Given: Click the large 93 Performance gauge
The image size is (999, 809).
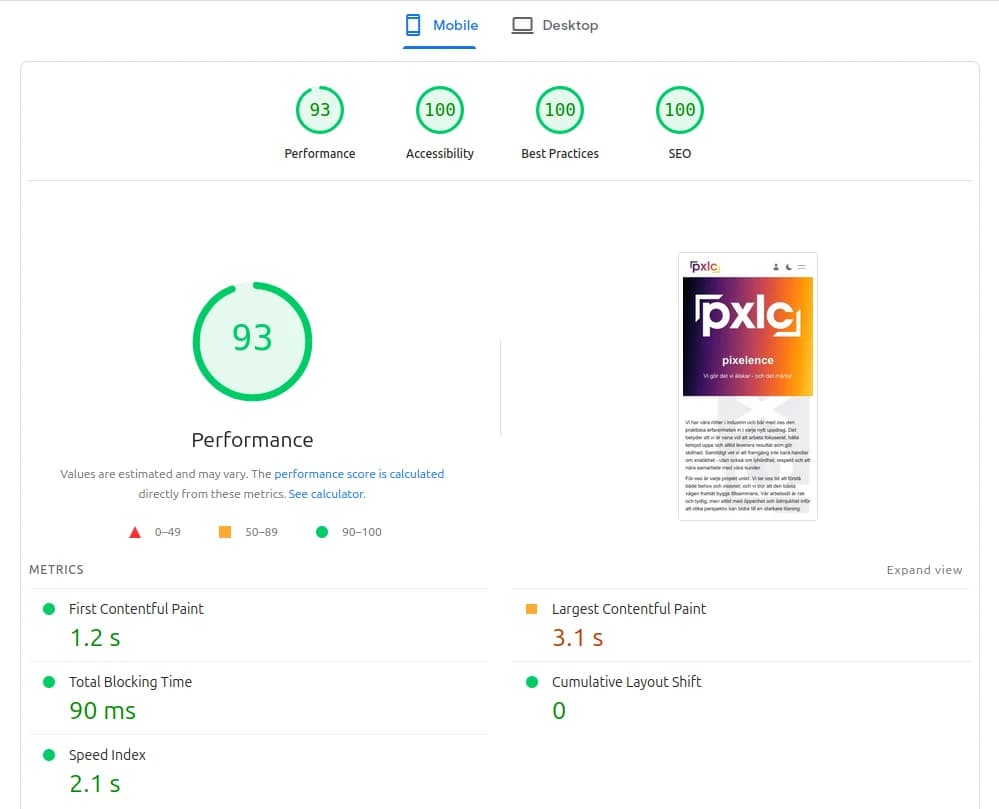Looking at the screenshot, I should click(x=252, y=341).
